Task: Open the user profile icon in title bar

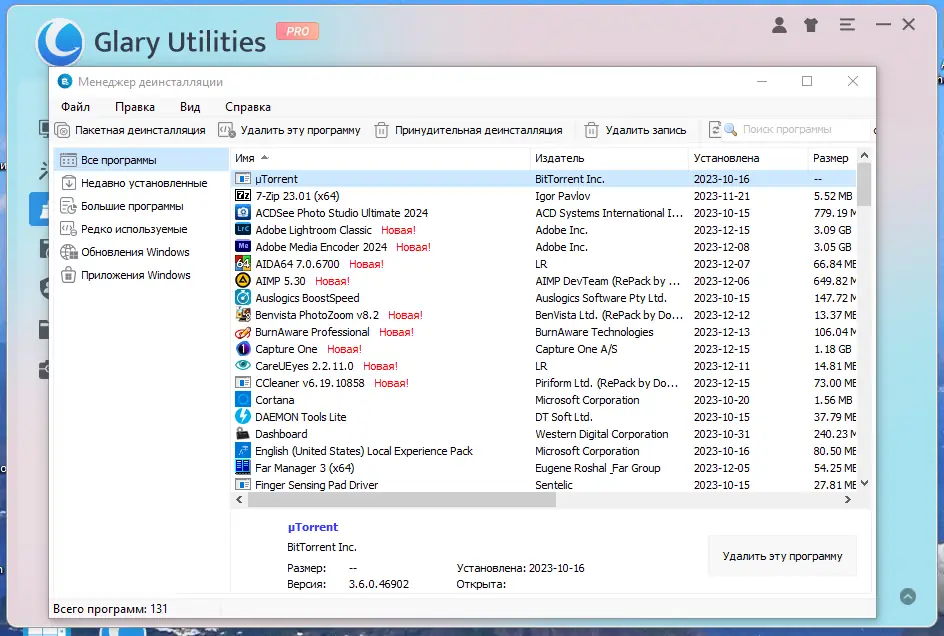Action: (779, 25)
